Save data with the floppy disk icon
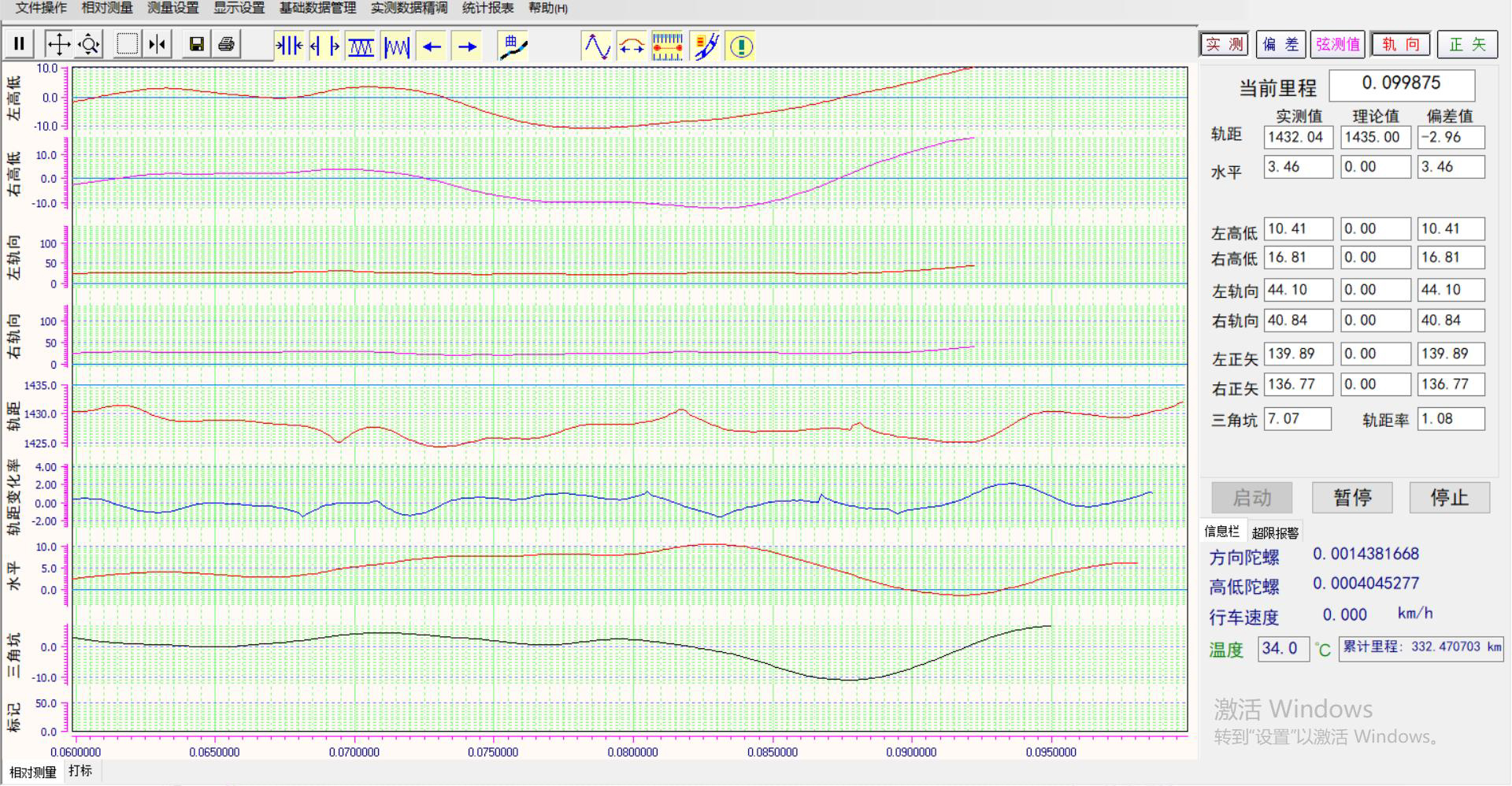 (x=196, y=44)
